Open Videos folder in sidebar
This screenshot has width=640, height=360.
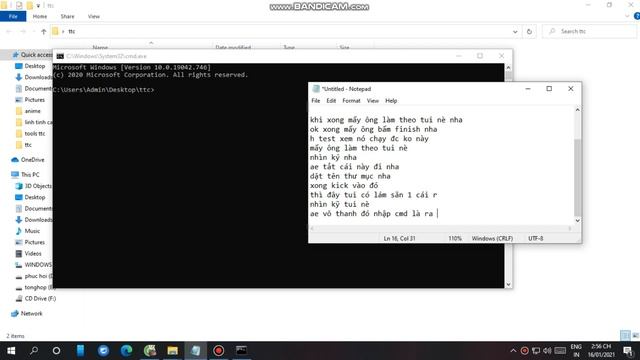coord(28,253)
